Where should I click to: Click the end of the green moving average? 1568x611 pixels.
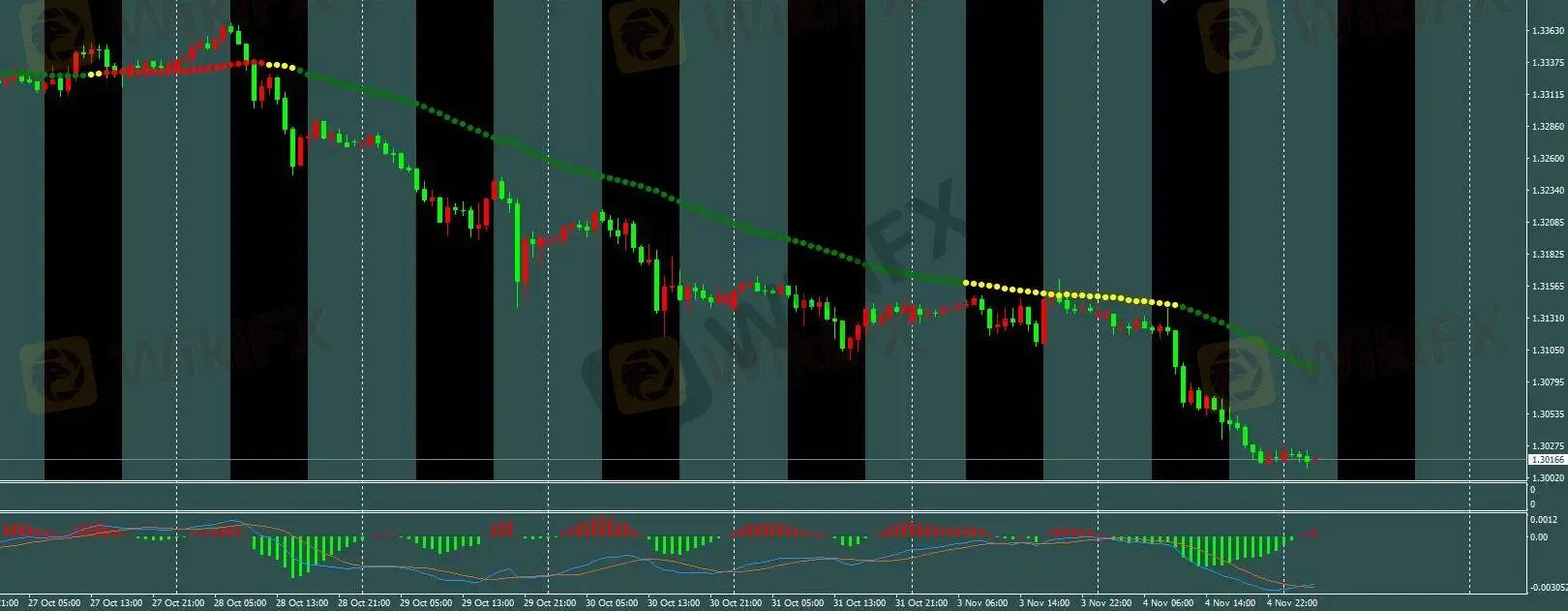tap(1312, 368)
